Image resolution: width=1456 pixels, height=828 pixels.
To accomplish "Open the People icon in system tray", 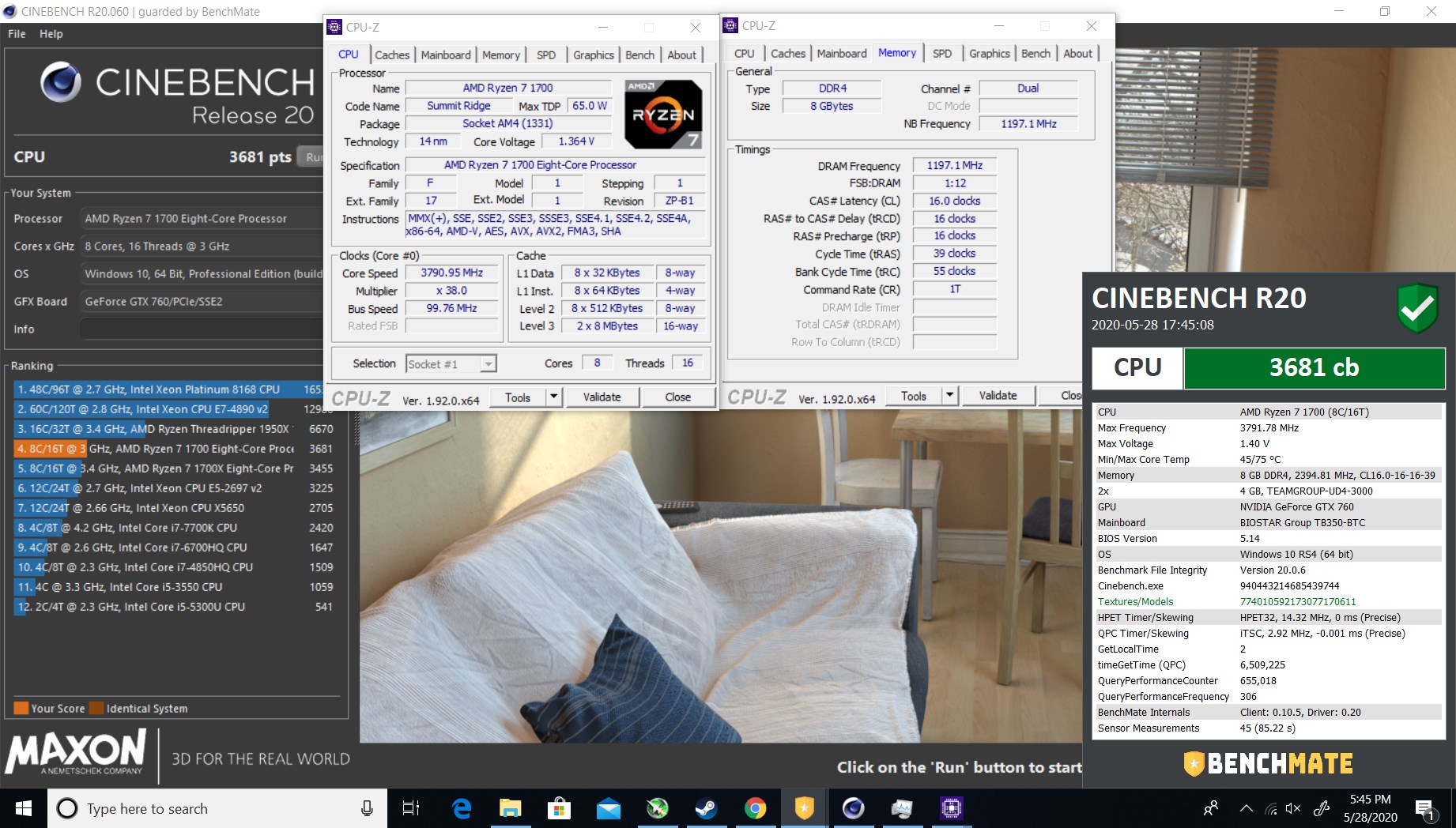I will [1210, 808].
